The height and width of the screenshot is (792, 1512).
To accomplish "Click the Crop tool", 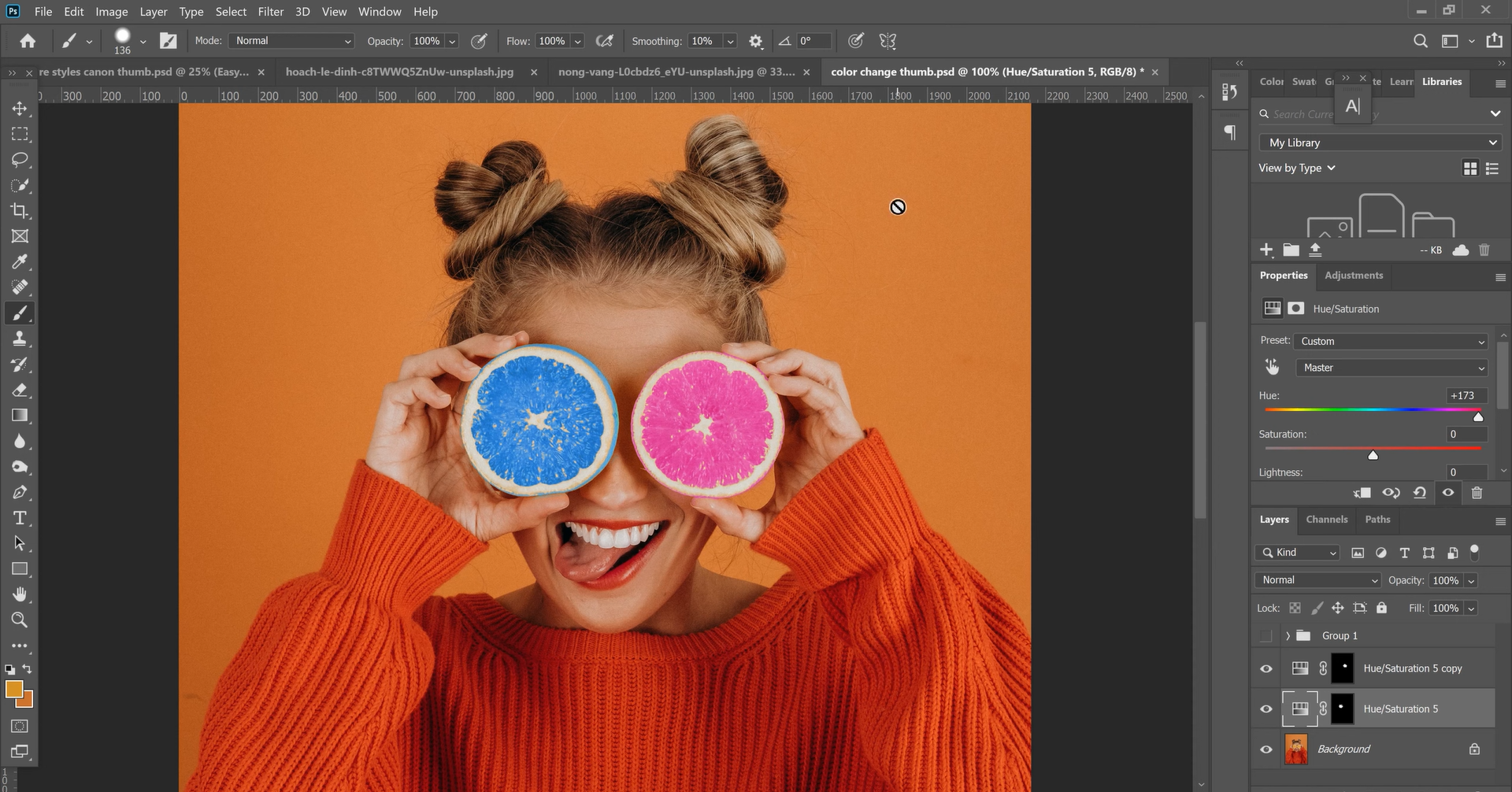I will (x=20, y=211).
